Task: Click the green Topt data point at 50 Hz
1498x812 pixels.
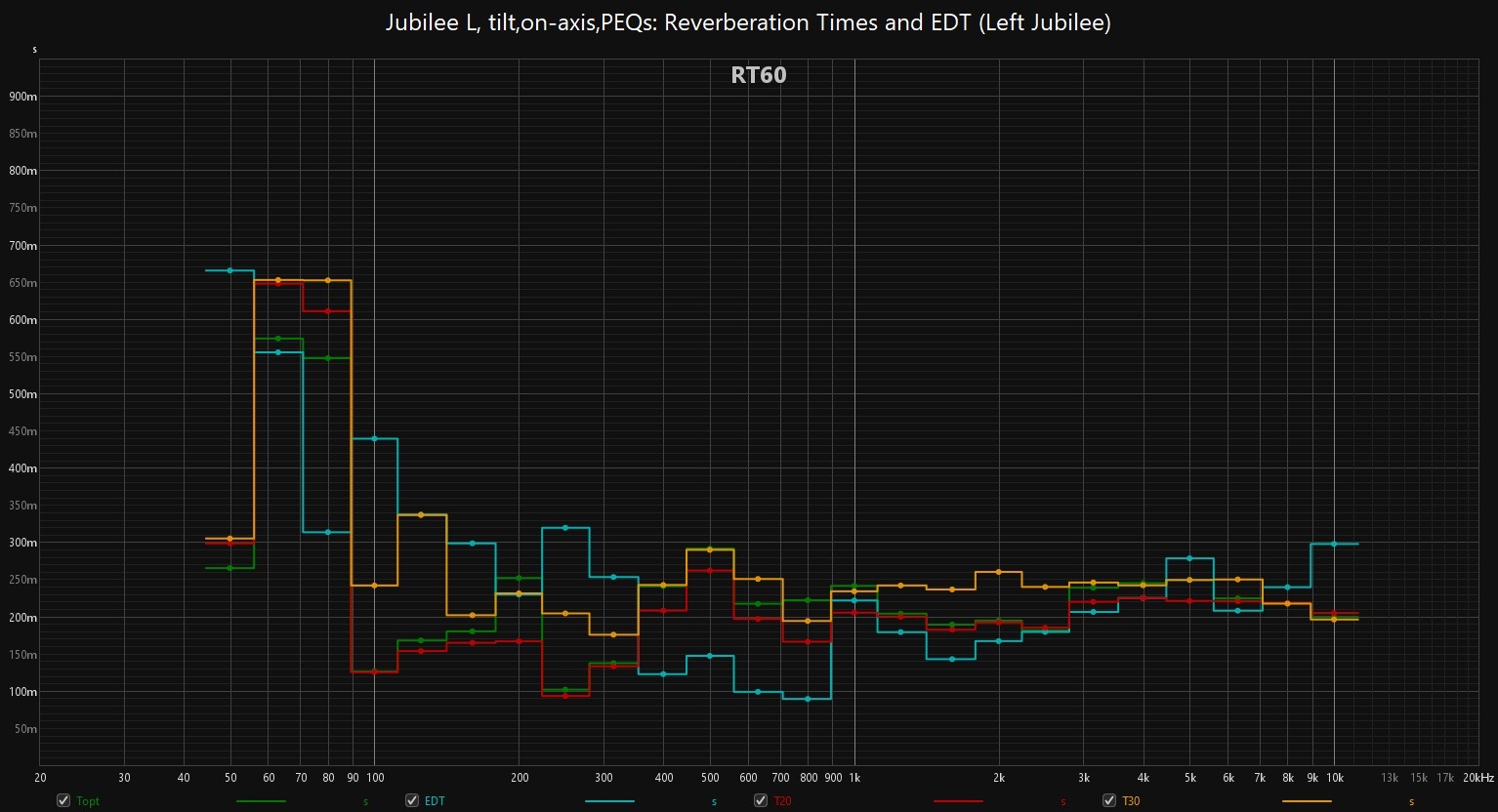Action: (230, 568)
